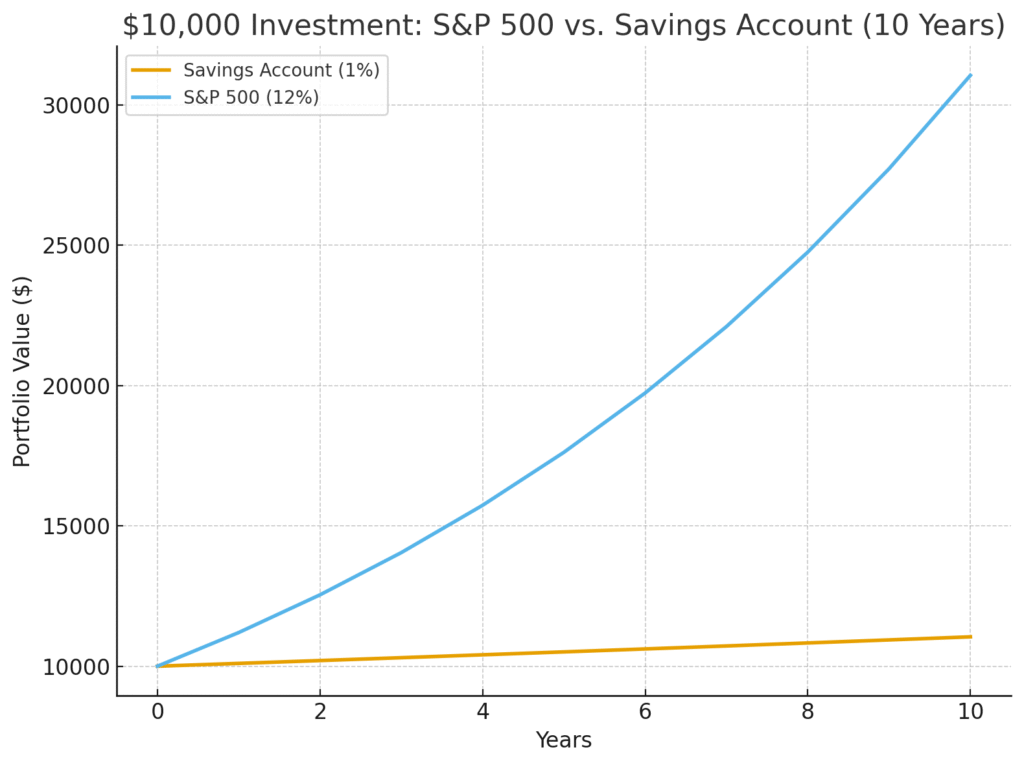
Task: Click the chart title text
Action: (563, 25)
